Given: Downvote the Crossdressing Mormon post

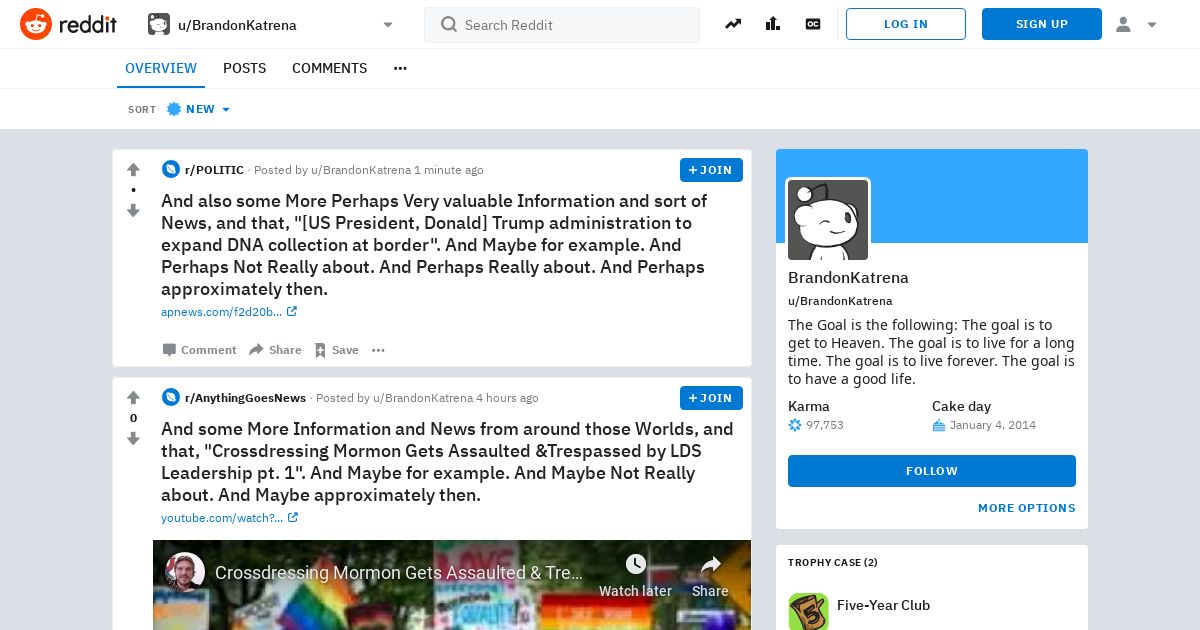Looking at the screenshot, I should 133,438.
